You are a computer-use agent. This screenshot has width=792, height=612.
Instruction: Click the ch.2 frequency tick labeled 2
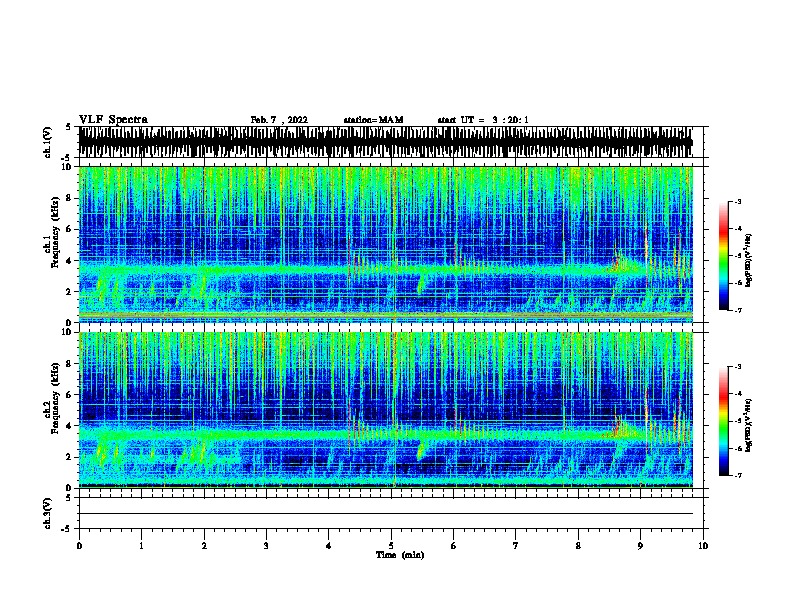[x=70, y=457]
